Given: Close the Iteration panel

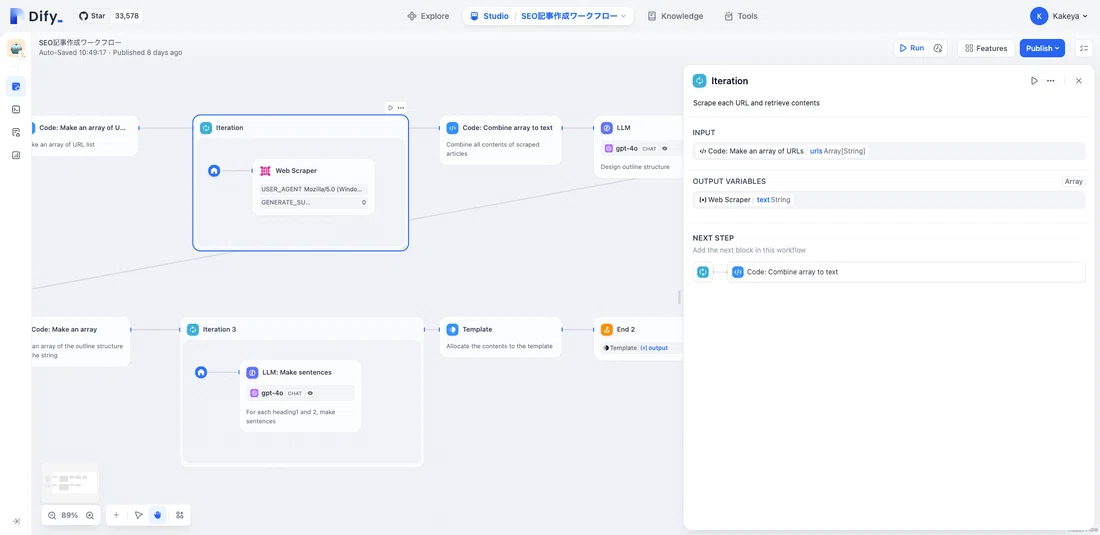Looking at the screenshot, I should [x=1079, y=81].
